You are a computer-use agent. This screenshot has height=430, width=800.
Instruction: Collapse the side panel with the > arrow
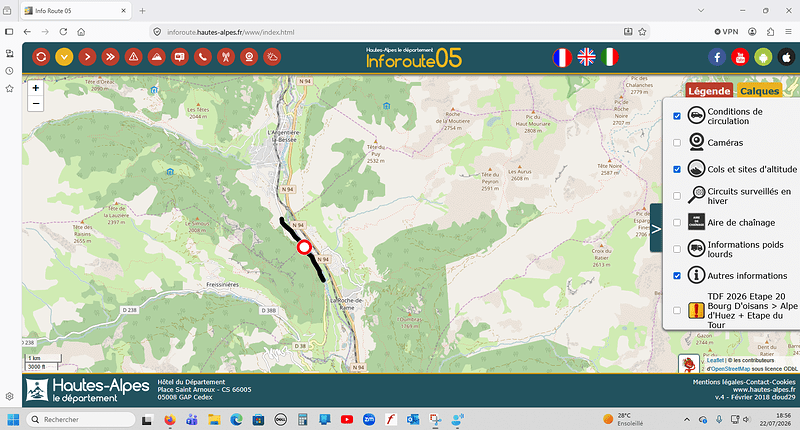656,229
